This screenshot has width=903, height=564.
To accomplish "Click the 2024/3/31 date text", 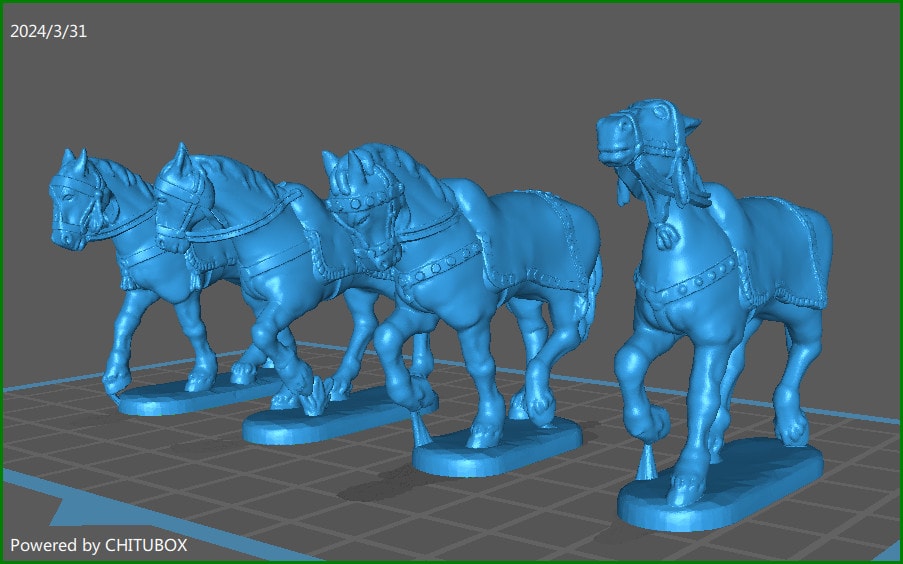I will 48,31.
